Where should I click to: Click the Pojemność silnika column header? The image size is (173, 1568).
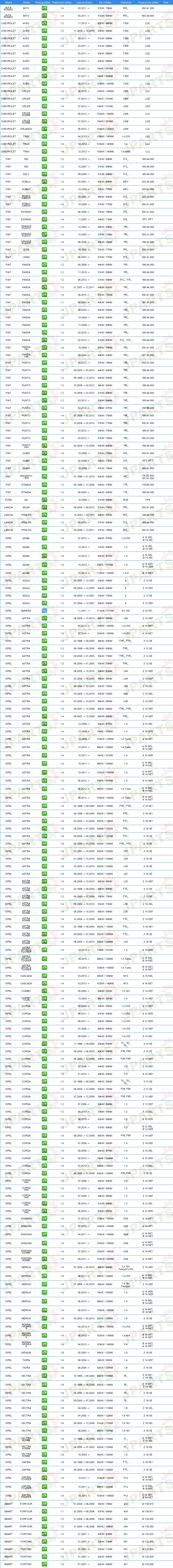tap(62, 2)
